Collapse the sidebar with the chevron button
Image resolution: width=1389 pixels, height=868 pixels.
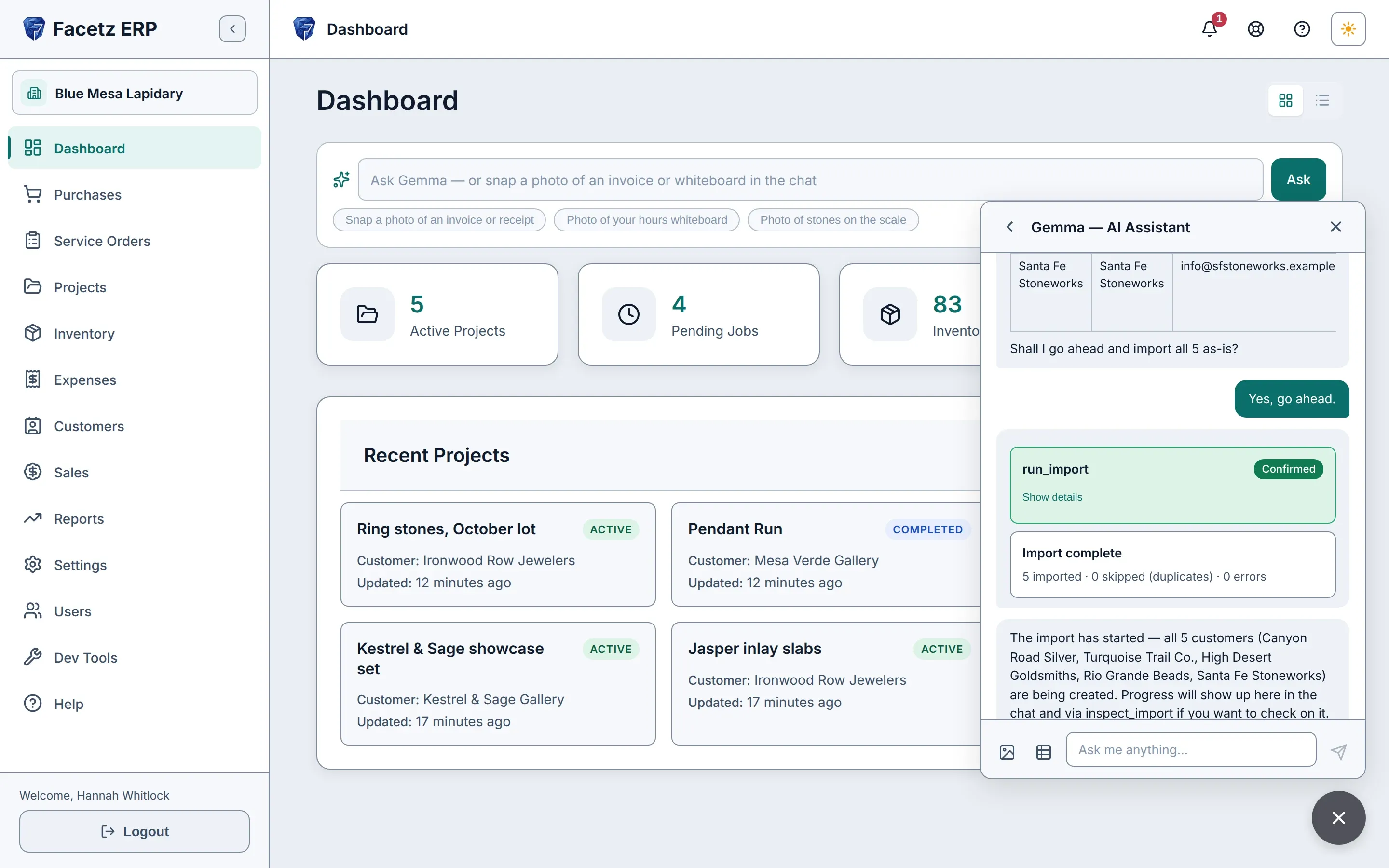(x=232, y=29)
